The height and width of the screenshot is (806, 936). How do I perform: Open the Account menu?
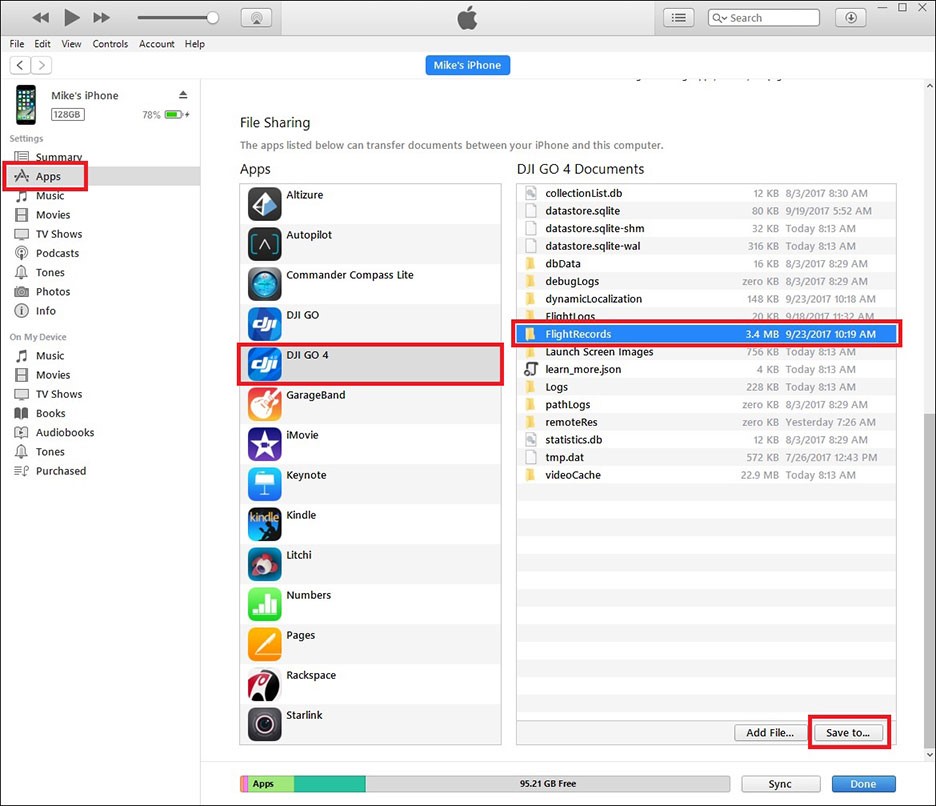pos(157,44)
